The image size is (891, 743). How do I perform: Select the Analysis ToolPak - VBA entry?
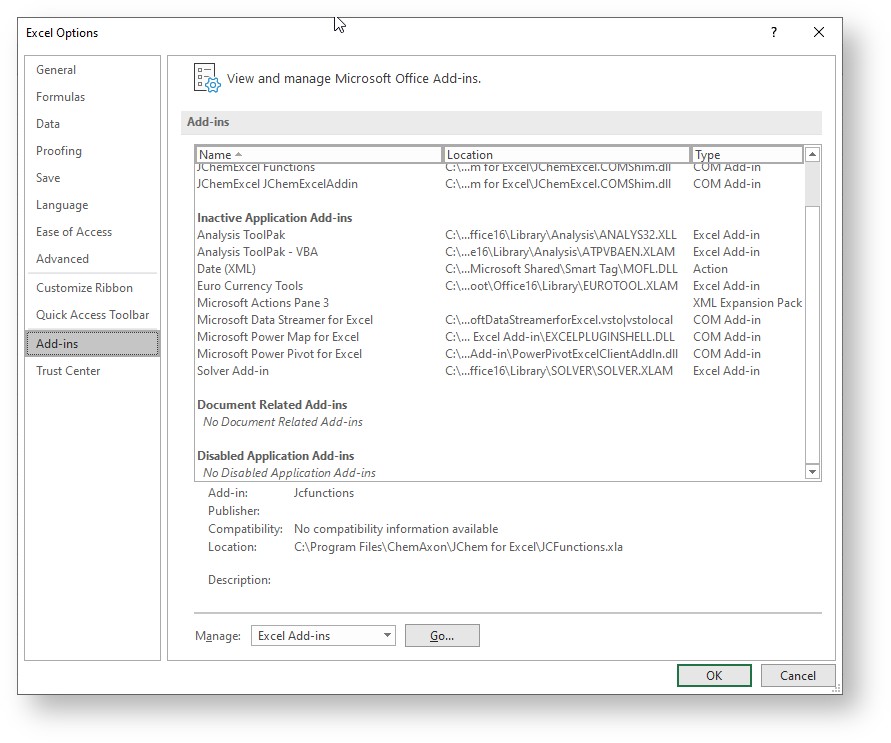[257, 252]
